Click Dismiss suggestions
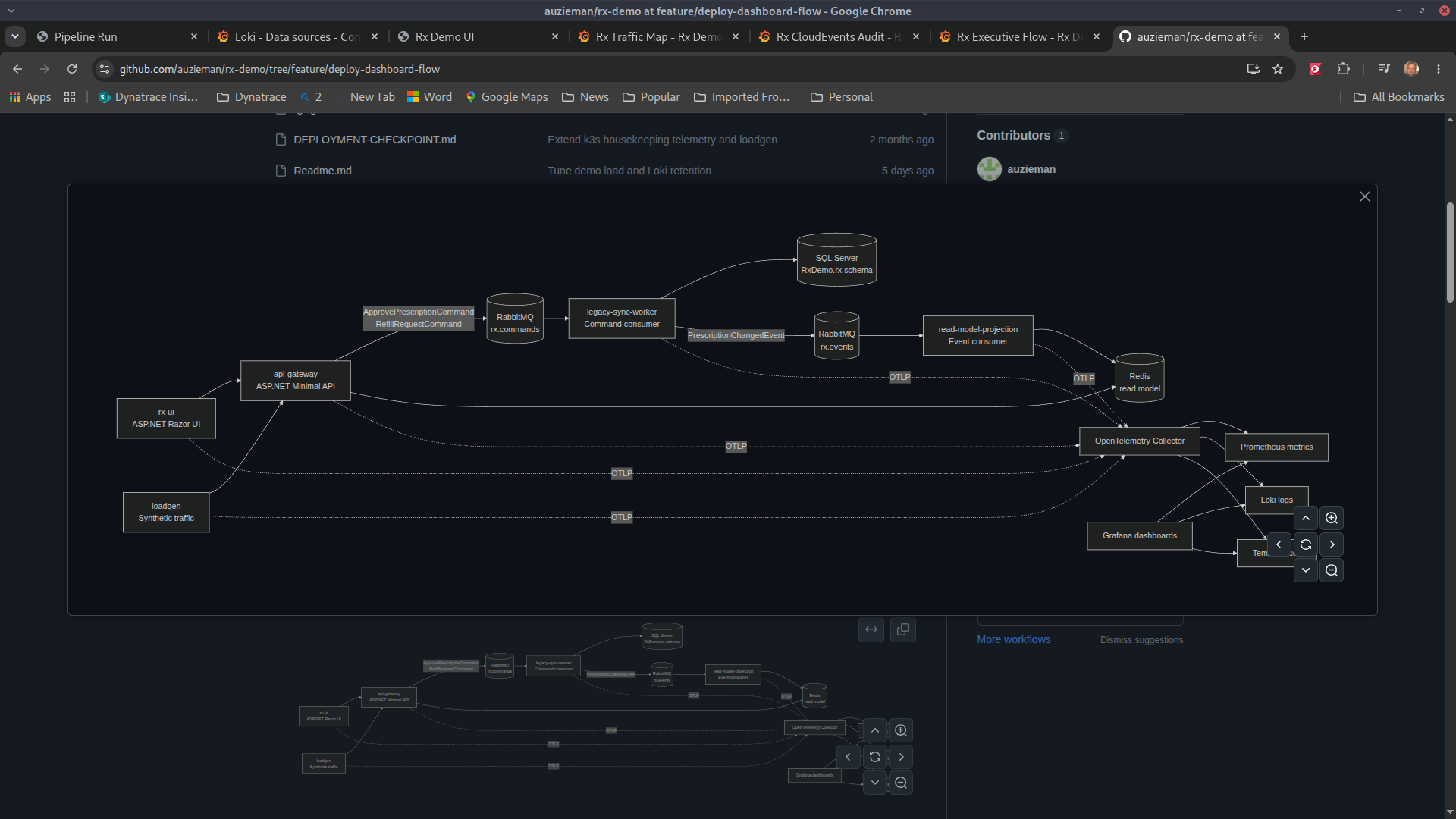1456x819 pixels. (1141, 640)
